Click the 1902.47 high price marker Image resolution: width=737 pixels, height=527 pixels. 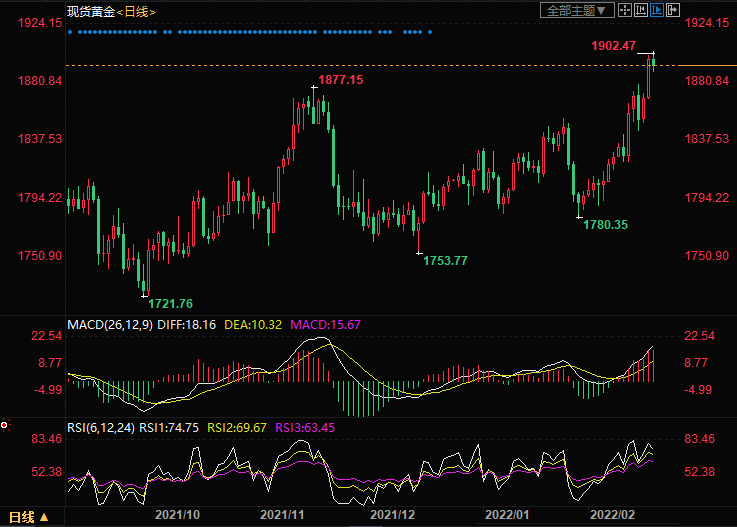point(613,46)
